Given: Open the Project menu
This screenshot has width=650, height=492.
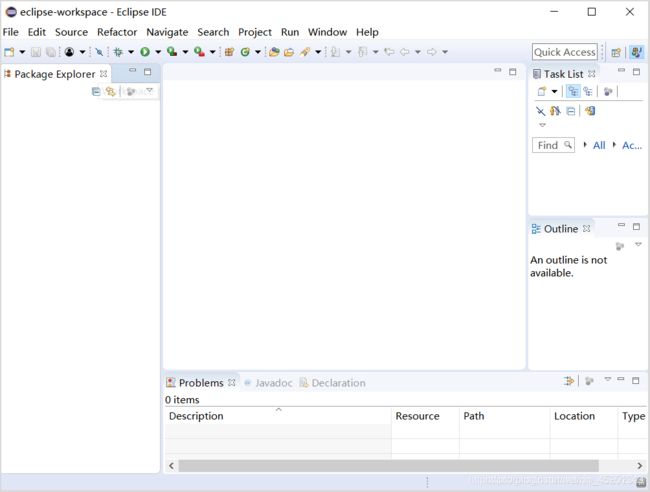Looking at the screenshot, I should point(255,32).
